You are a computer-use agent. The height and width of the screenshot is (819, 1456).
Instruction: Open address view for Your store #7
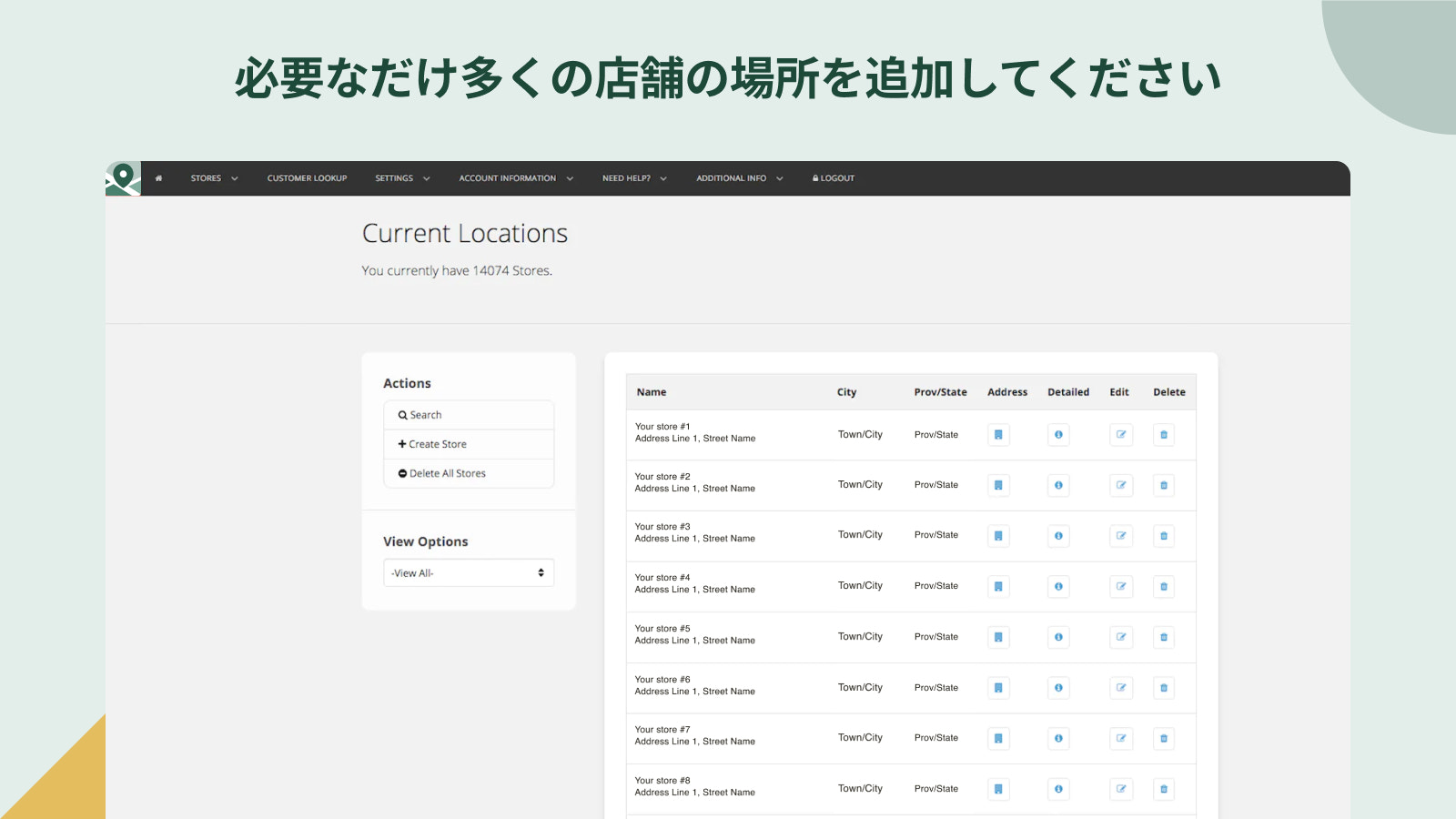998,738
